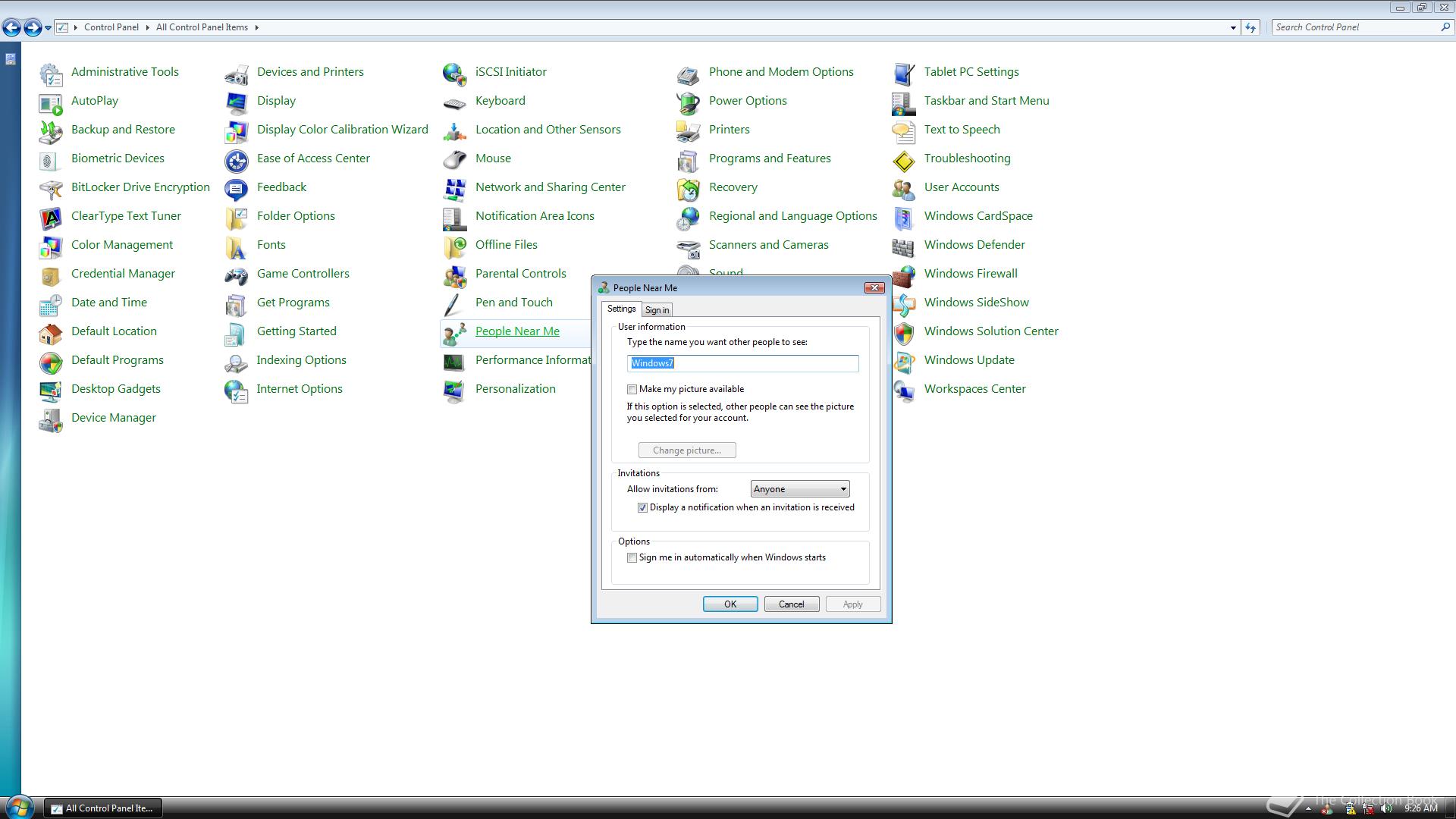Check Sign me in automatically when Windows starts

(x=632, y=557)
